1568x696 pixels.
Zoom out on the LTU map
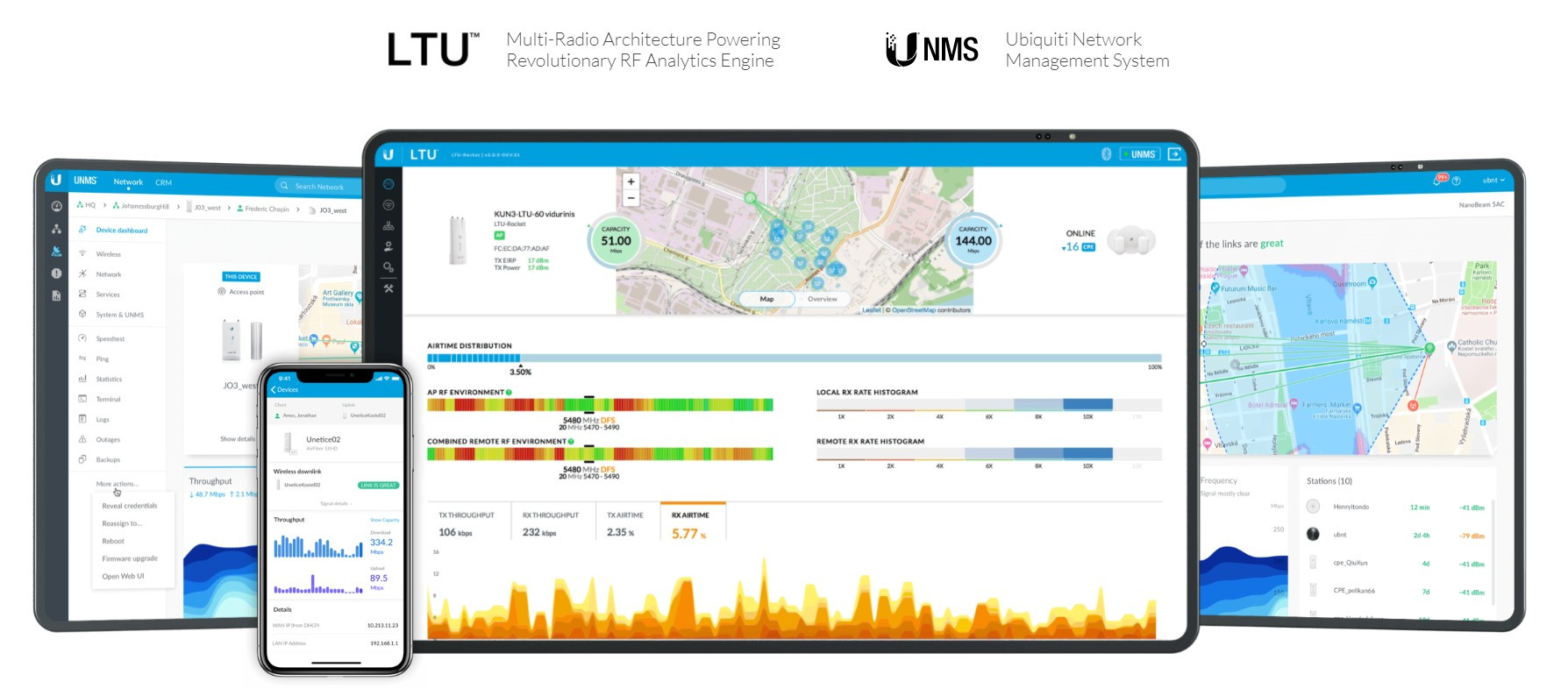click(x=631, y=198)
